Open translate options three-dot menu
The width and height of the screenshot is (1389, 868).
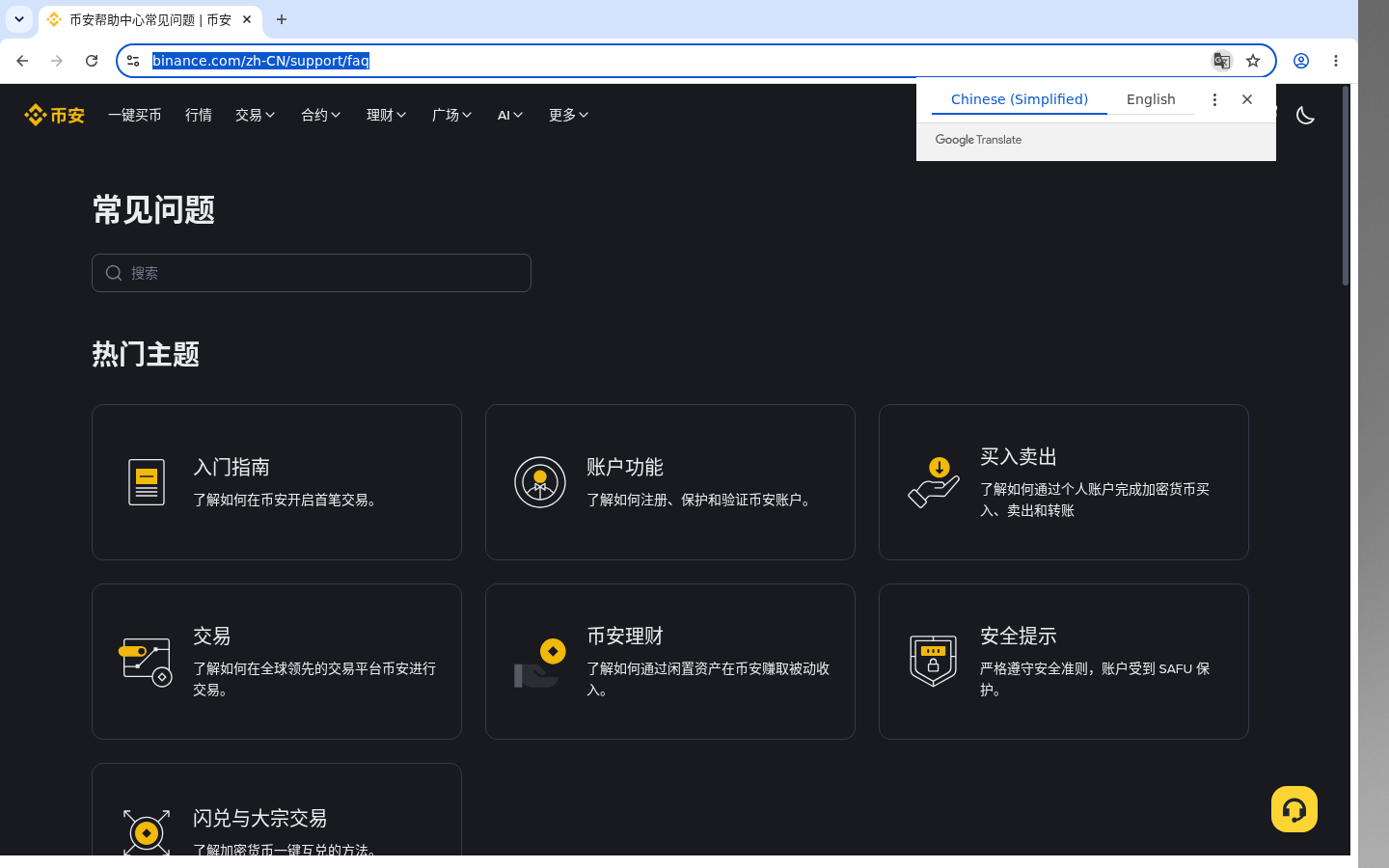1214,99
